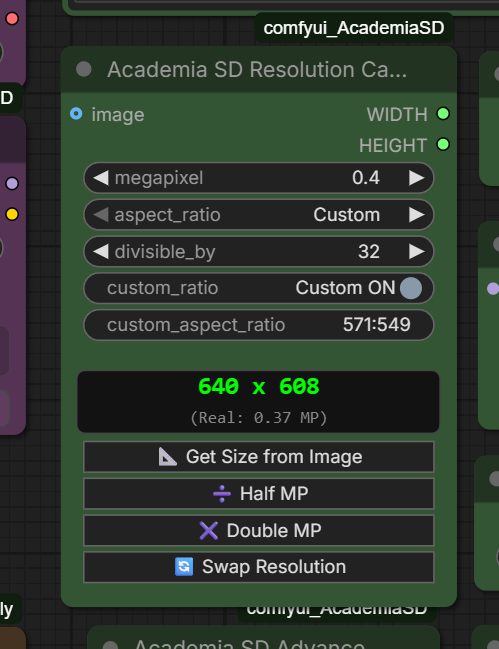
Task: Click the lavender socket on purple node
Action: 12,183
